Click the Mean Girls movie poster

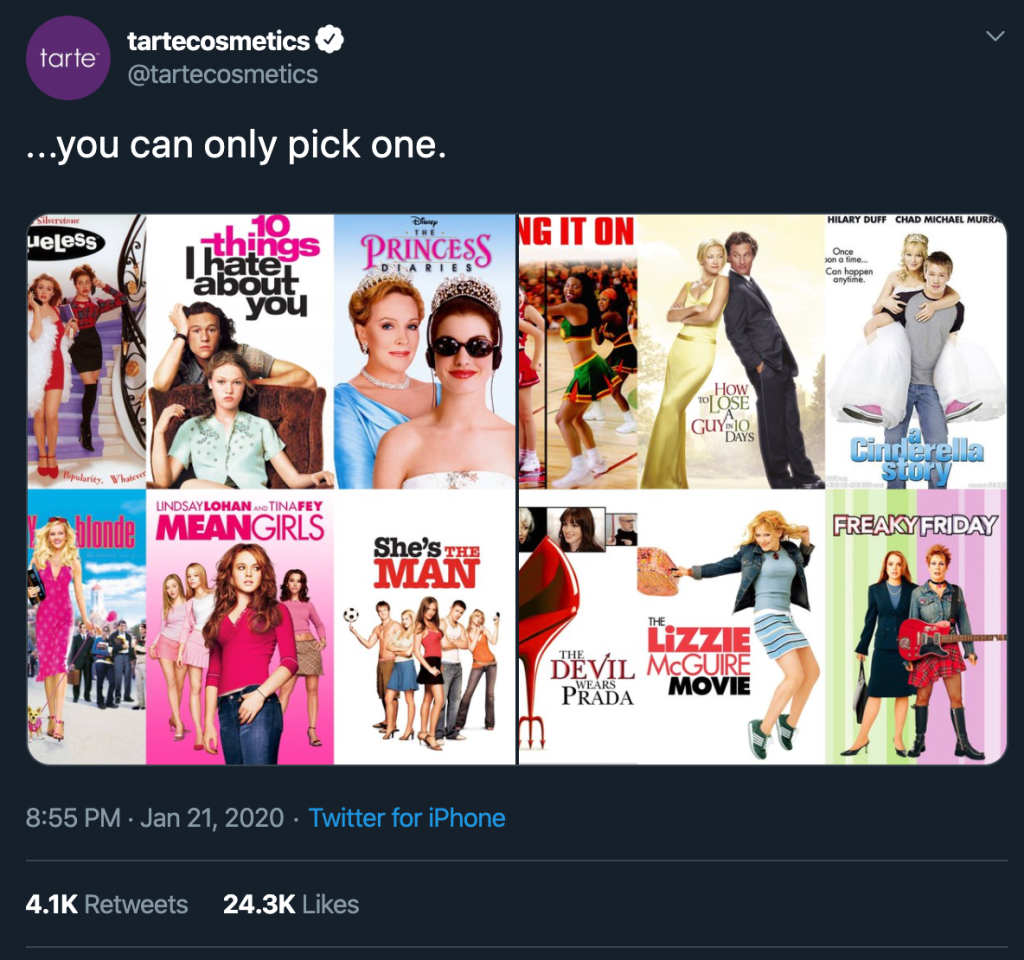point(240,627)
